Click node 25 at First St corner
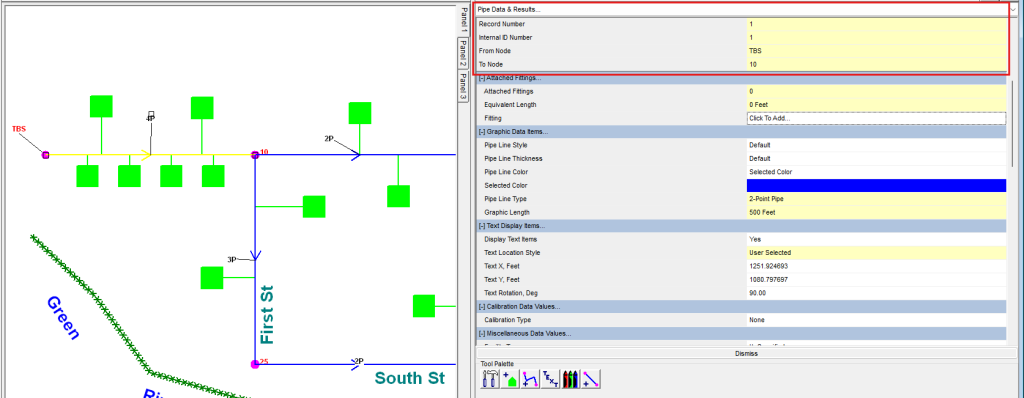Viewport: 1024px width, 398px height. click(255, 364)
